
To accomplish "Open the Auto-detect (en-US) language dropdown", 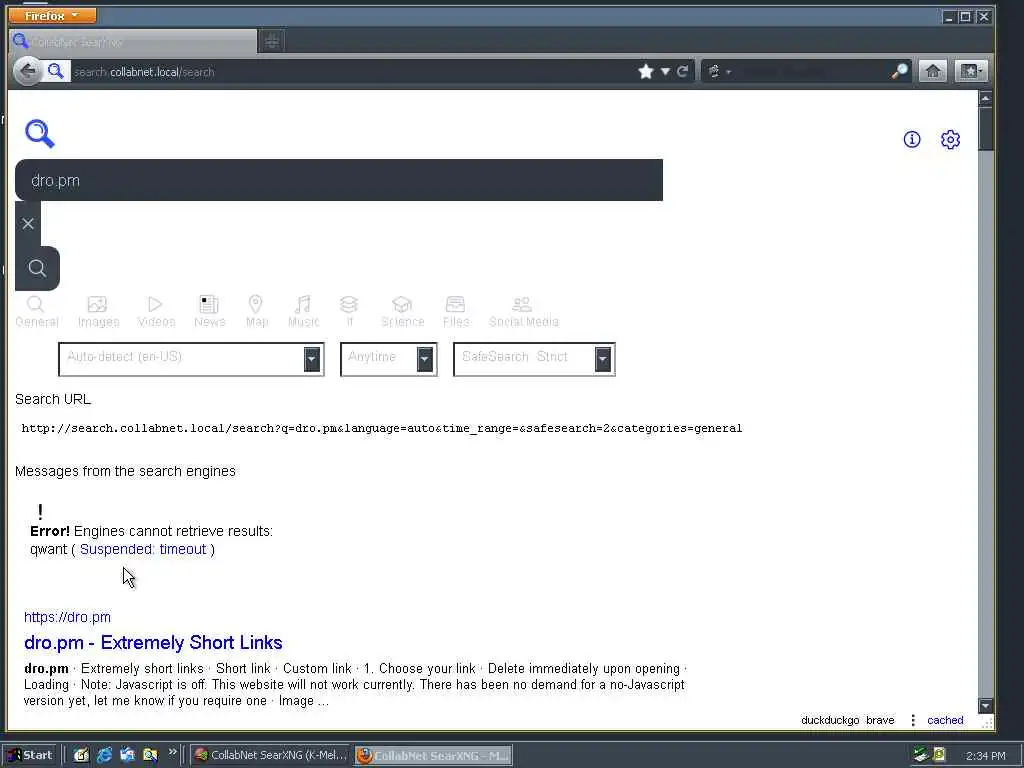I will 191,359.
